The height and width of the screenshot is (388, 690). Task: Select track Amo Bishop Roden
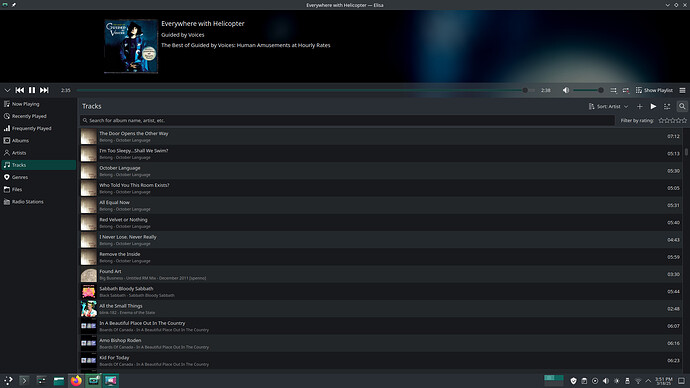(381, 343)
